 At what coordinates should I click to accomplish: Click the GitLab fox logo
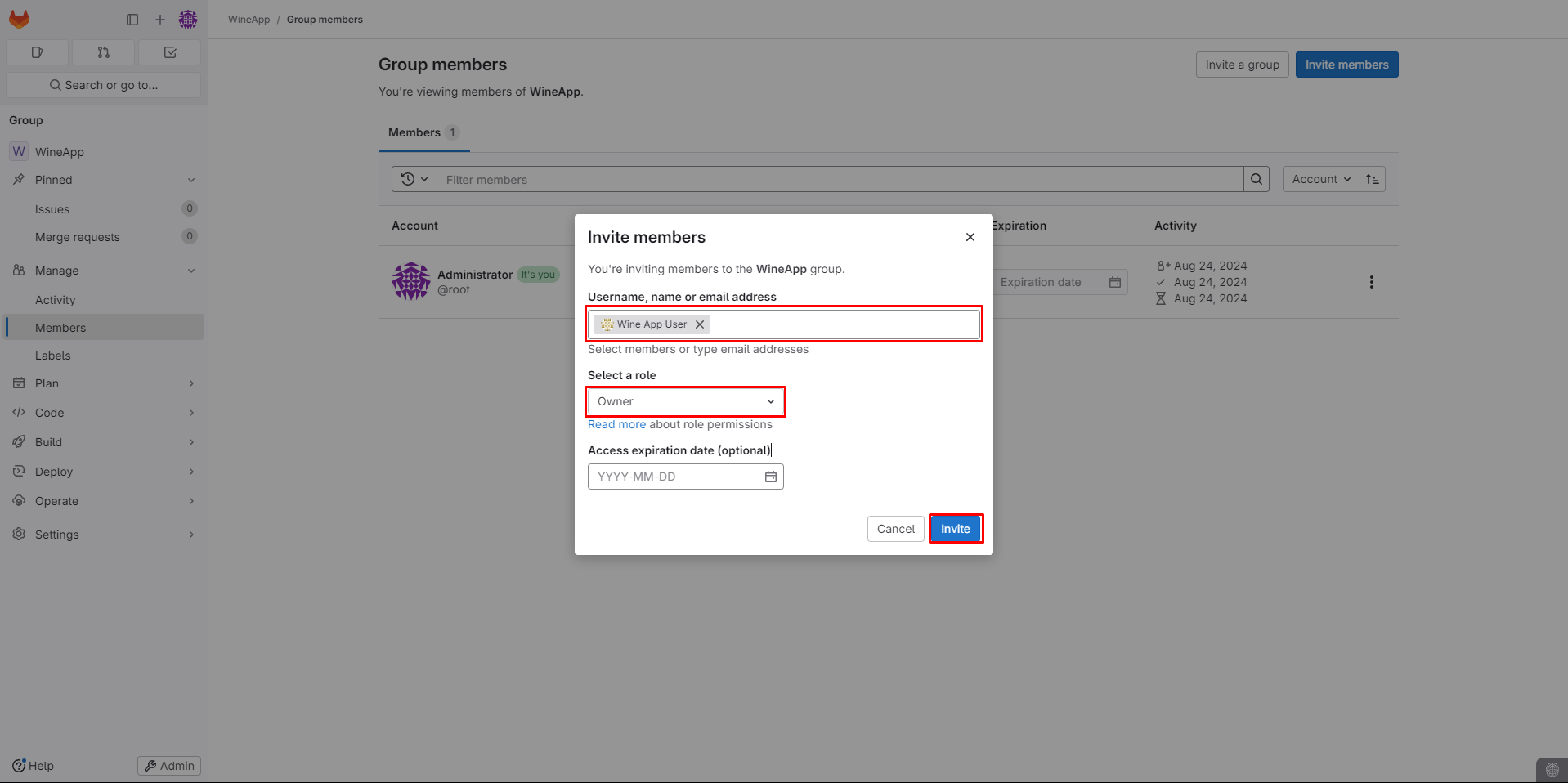(x=19, y=19)
